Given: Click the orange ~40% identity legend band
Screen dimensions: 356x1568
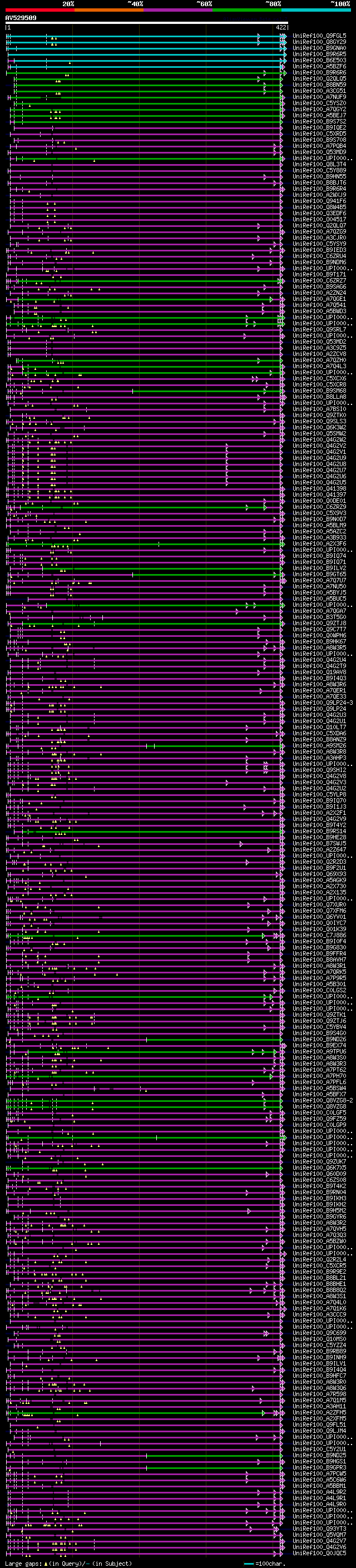Looking at the screenshot, I should [109, 10].
